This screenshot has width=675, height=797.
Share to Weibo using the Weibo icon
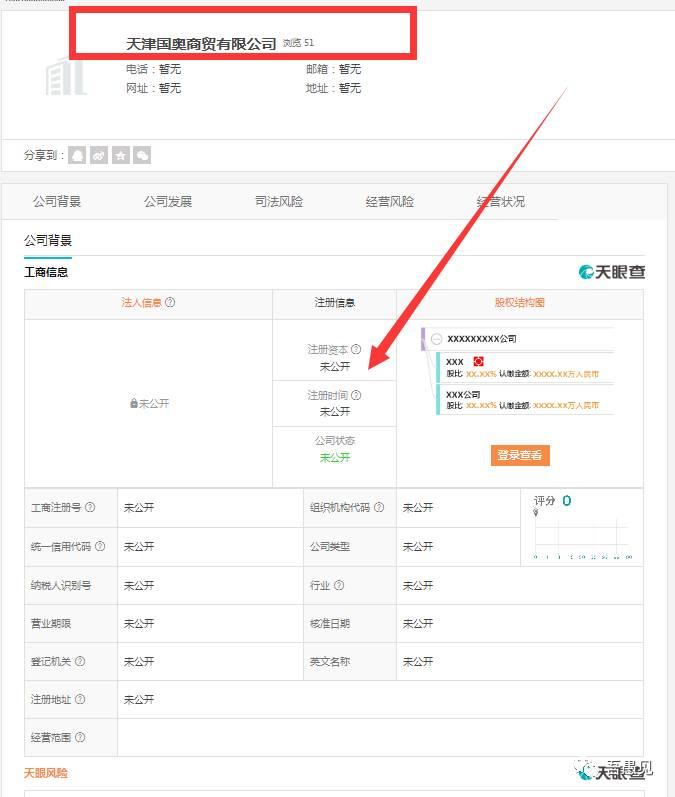99,155
